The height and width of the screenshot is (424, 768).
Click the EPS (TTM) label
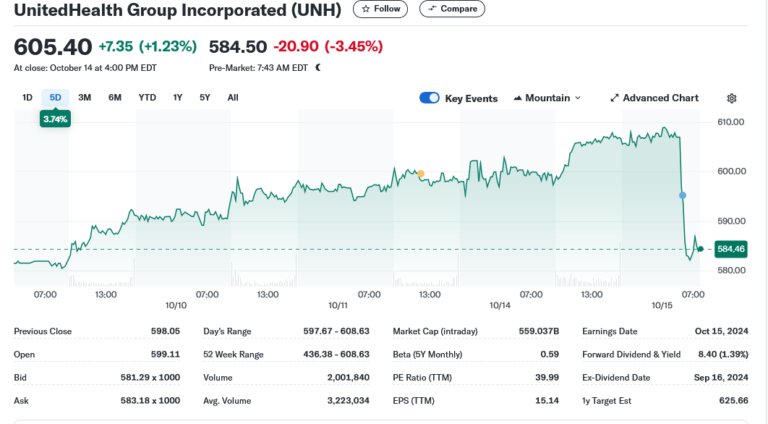pyautogui.click(x=413, y=400)
